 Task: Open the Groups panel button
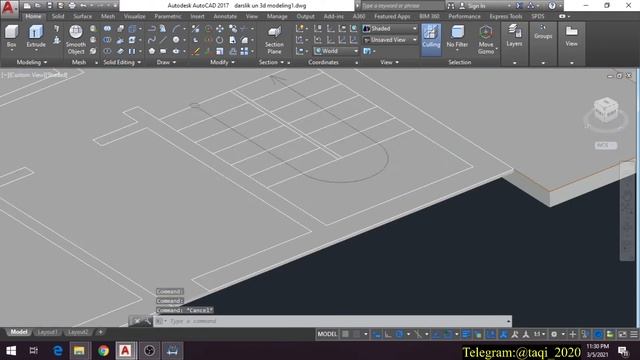point(543,32)
